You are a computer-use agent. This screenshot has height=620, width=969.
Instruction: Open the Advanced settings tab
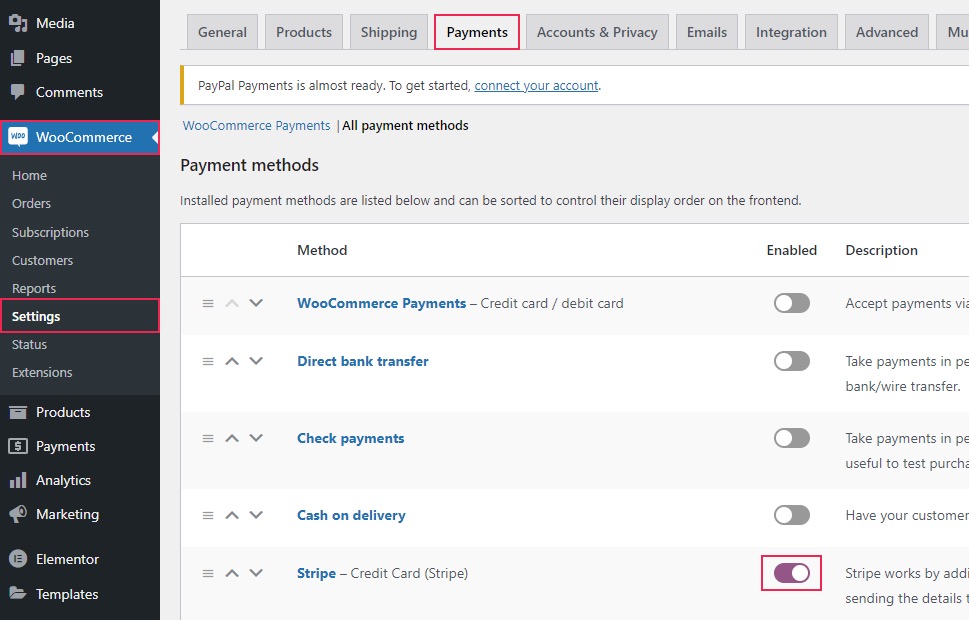point(887,32)
